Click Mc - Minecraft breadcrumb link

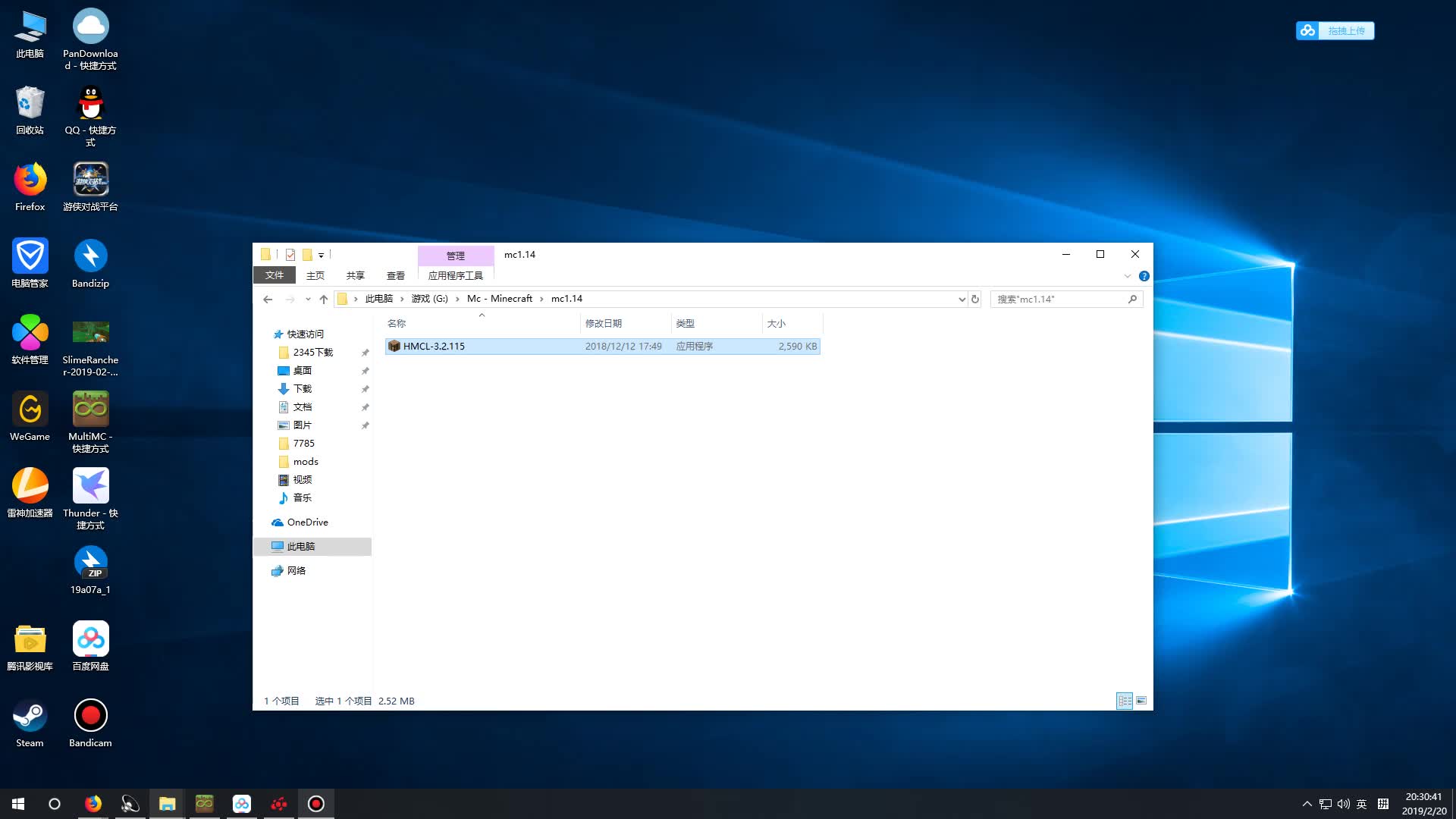499,299
